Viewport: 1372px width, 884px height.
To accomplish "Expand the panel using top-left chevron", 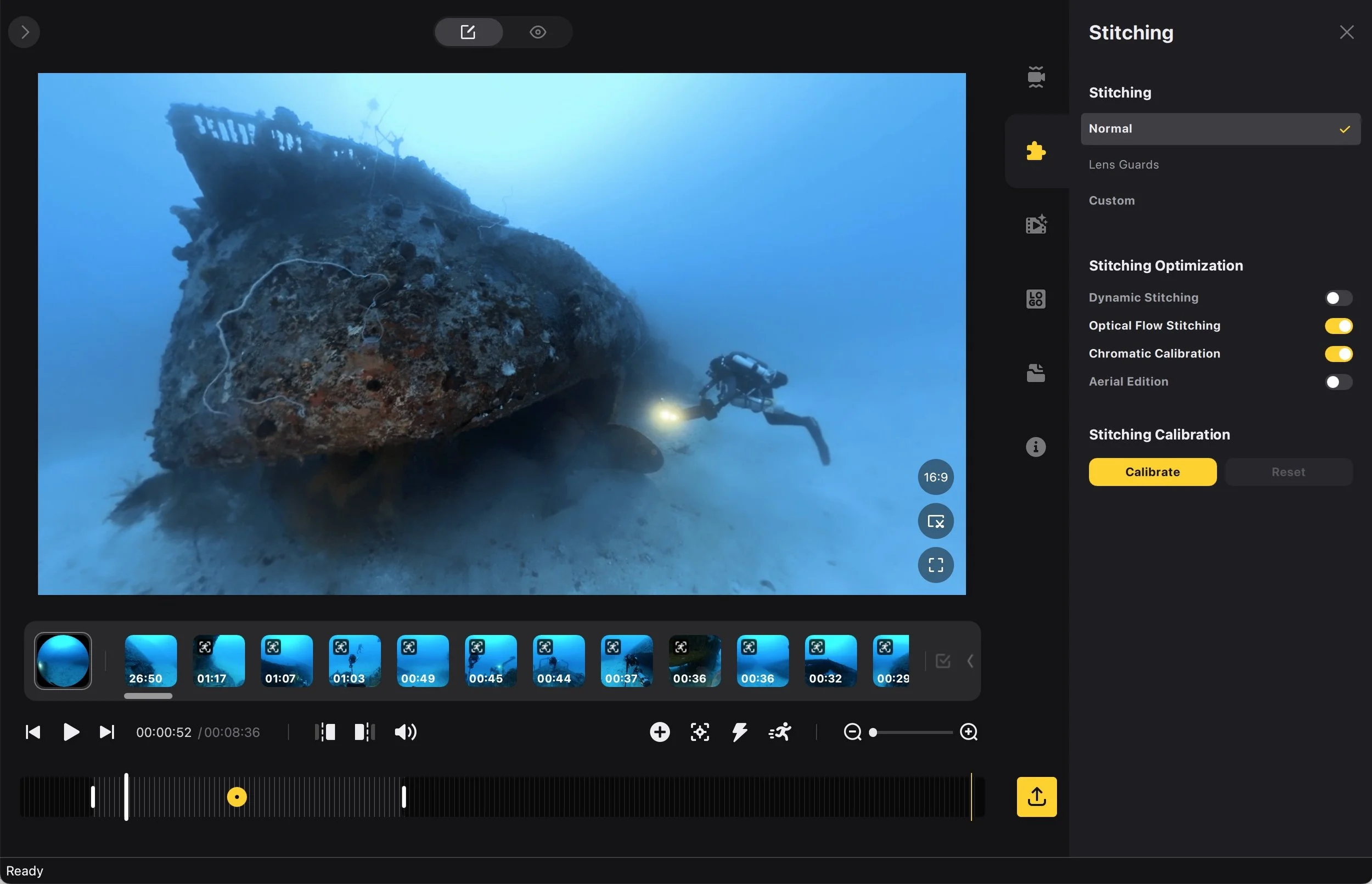I will [x=24, y=32].
